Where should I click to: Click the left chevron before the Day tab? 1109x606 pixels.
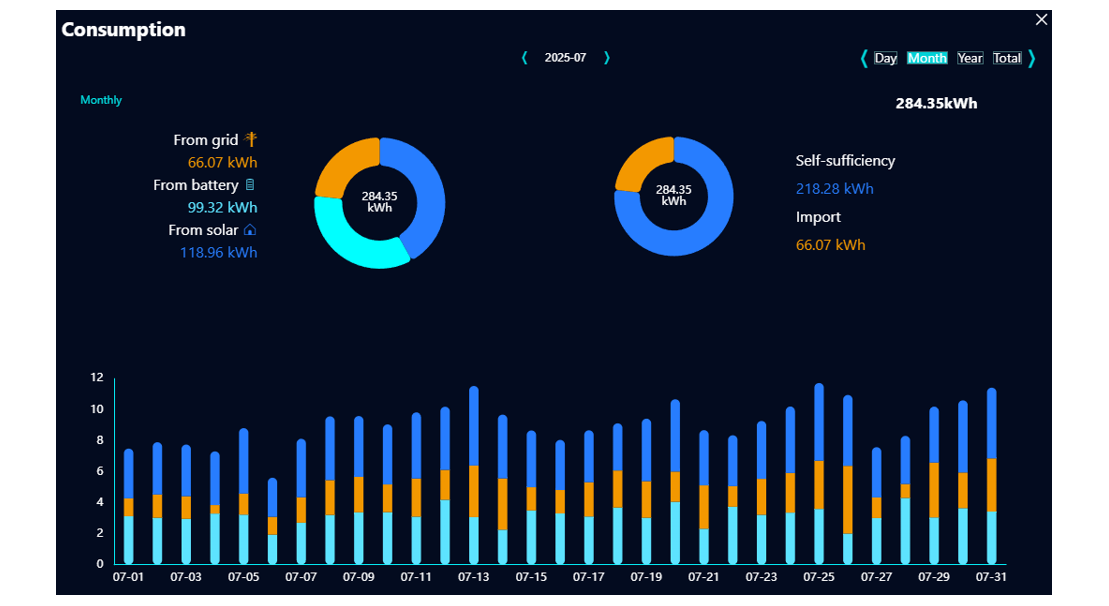click(864, 58)
